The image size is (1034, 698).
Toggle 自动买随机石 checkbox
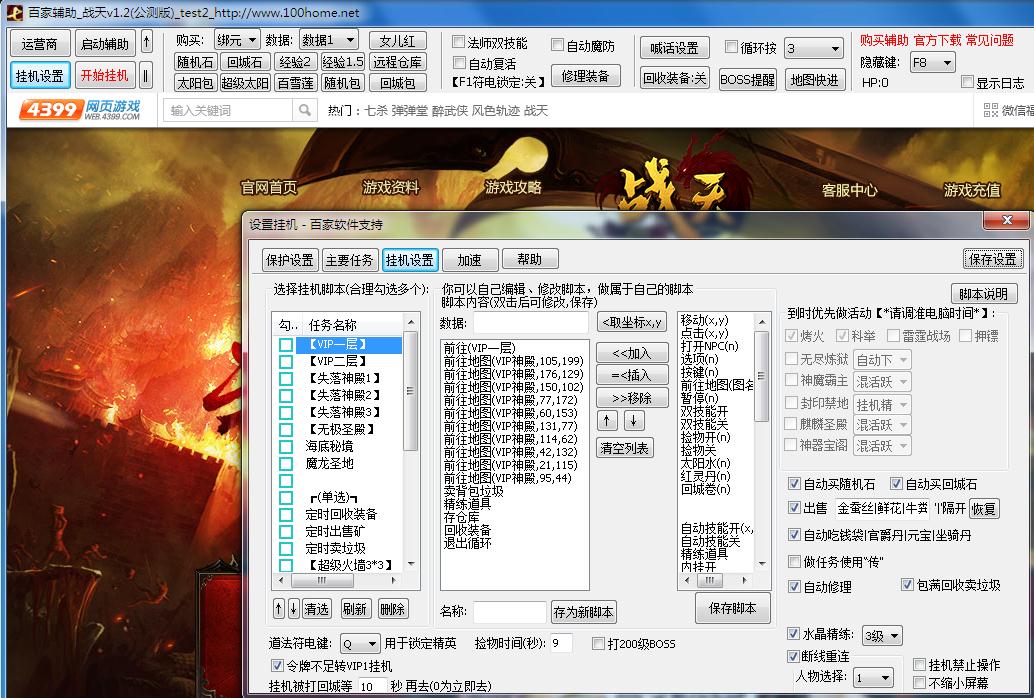tap(795, 484)
